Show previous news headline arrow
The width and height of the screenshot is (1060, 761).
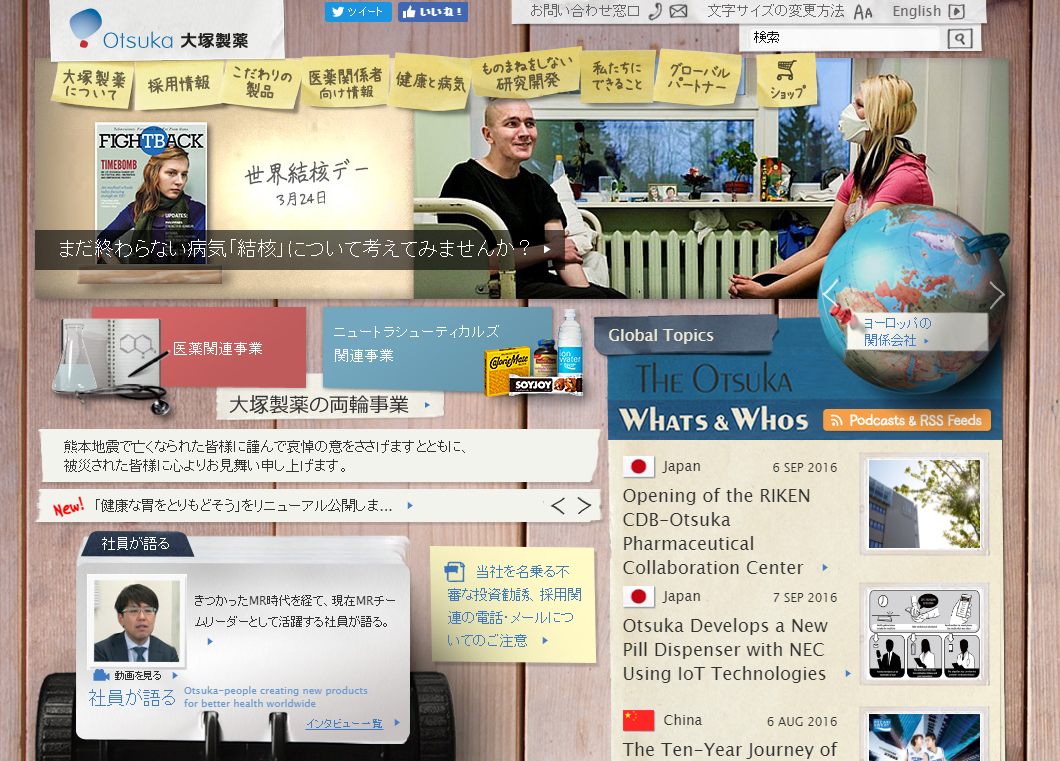[558, 506]
